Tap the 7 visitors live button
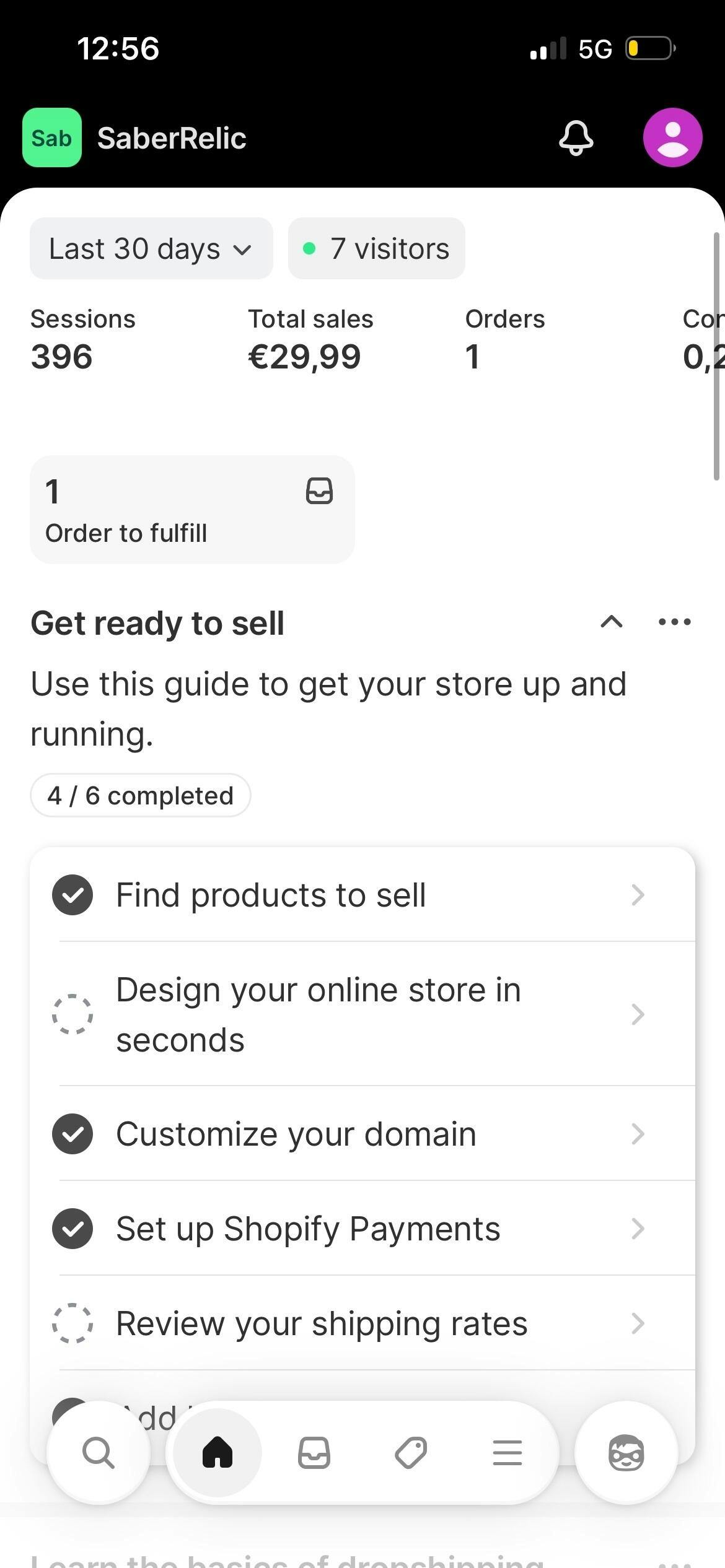This screenshot has width=725, height=1568. (x=377, y=248)
